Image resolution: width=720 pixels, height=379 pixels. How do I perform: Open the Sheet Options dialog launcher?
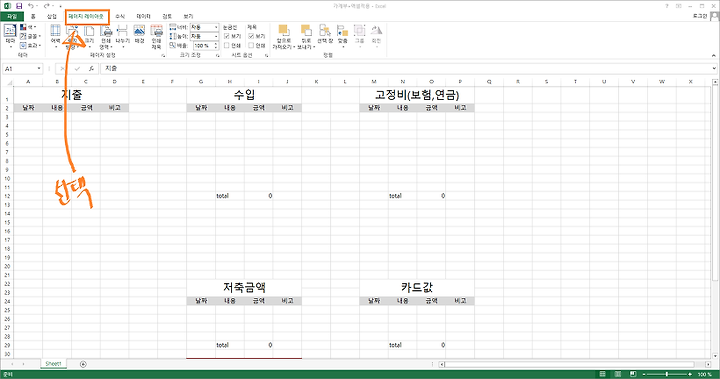[266, 56]
